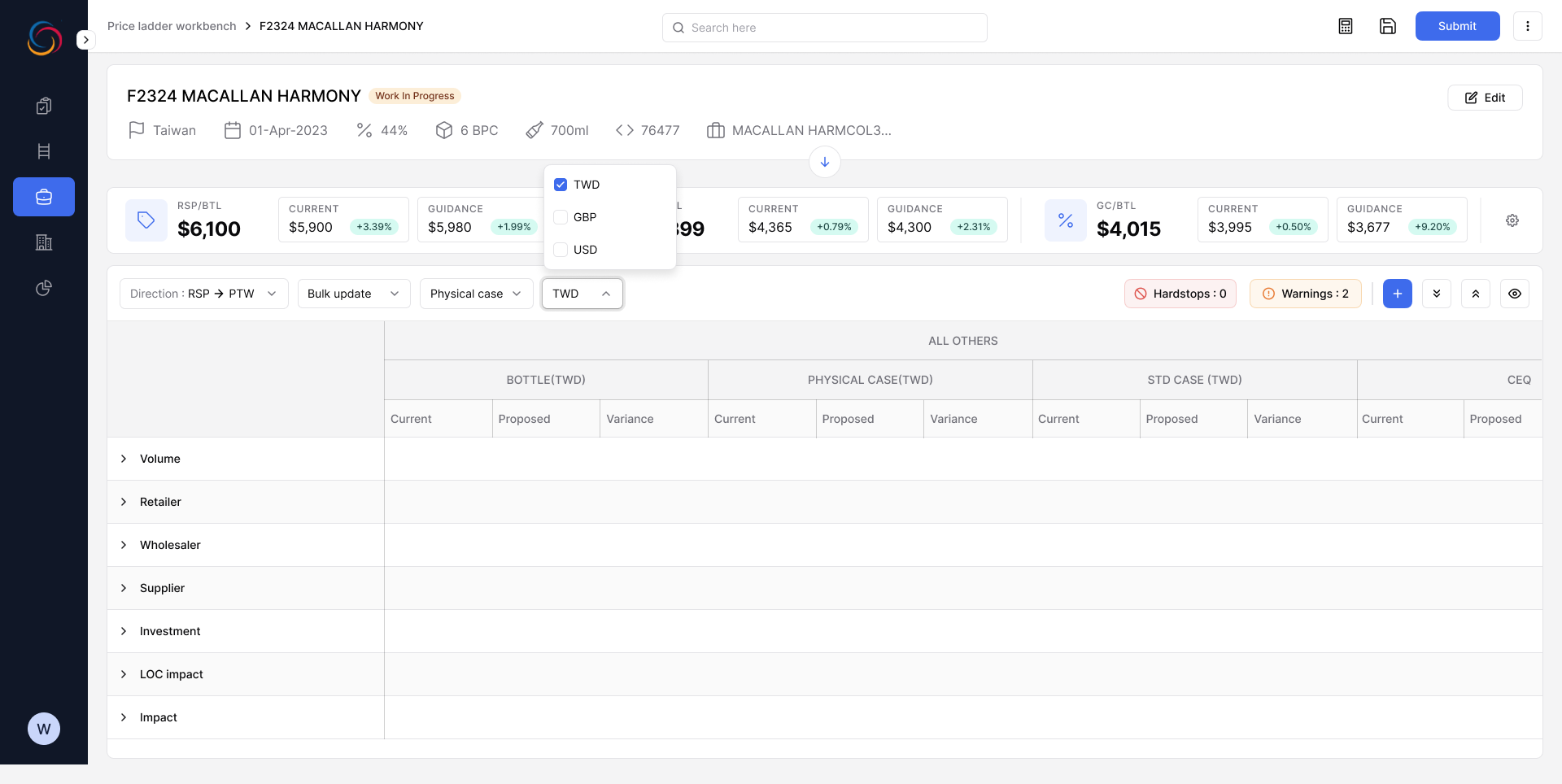This screenshot has height=784, width=1562.
Task: Click the Submit button
Action: pos(1457,26)
